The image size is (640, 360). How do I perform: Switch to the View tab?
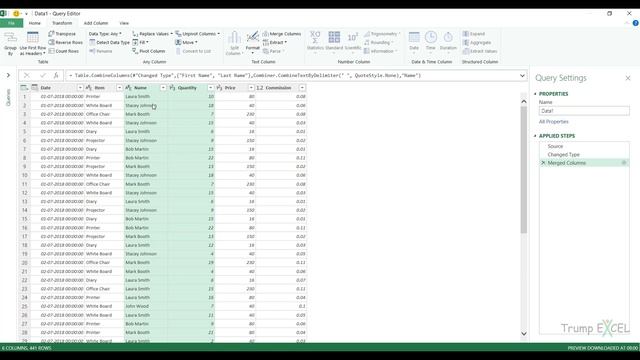coord(124,23)
